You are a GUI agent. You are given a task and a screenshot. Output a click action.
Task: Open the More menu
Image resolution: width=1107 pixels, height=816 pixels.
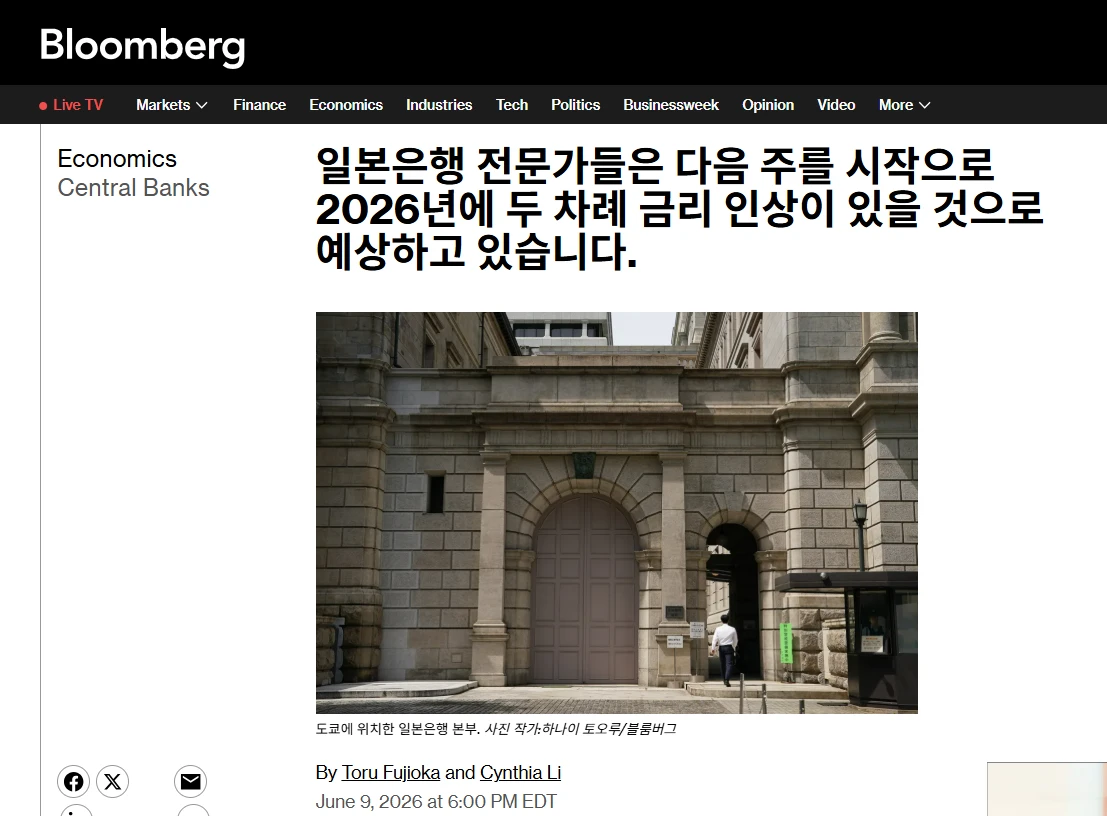click(x=904, y=104)
